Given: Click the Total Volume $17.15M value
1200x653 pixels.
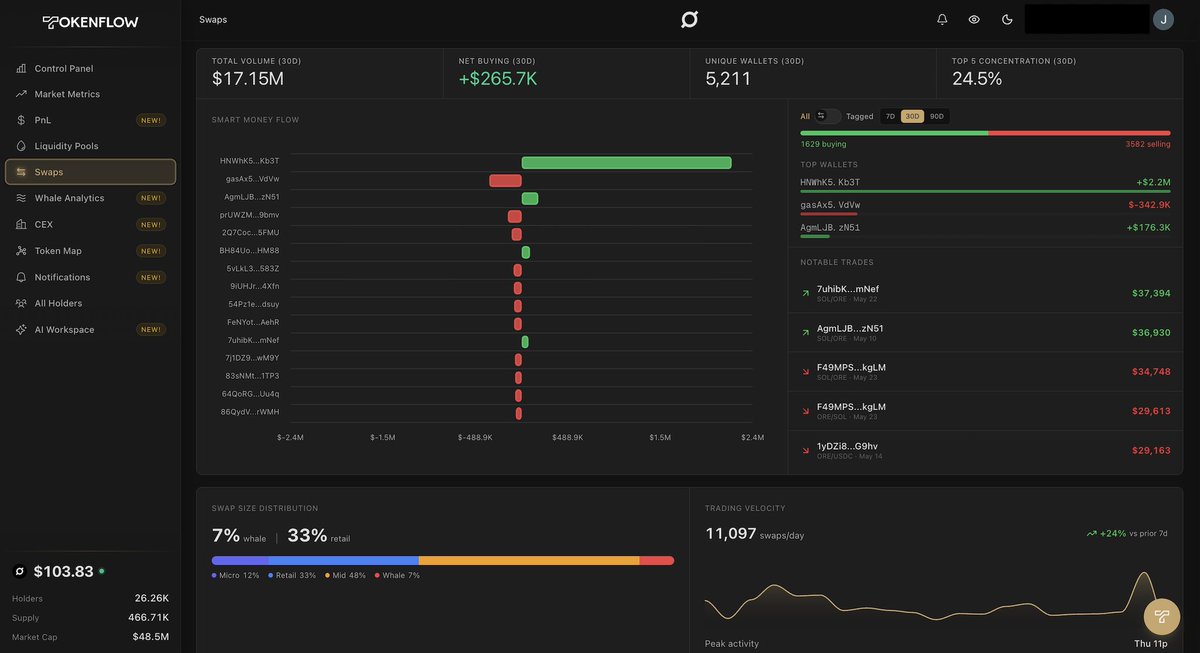Looking at the screenshot, I should click(x=248, y=78).
